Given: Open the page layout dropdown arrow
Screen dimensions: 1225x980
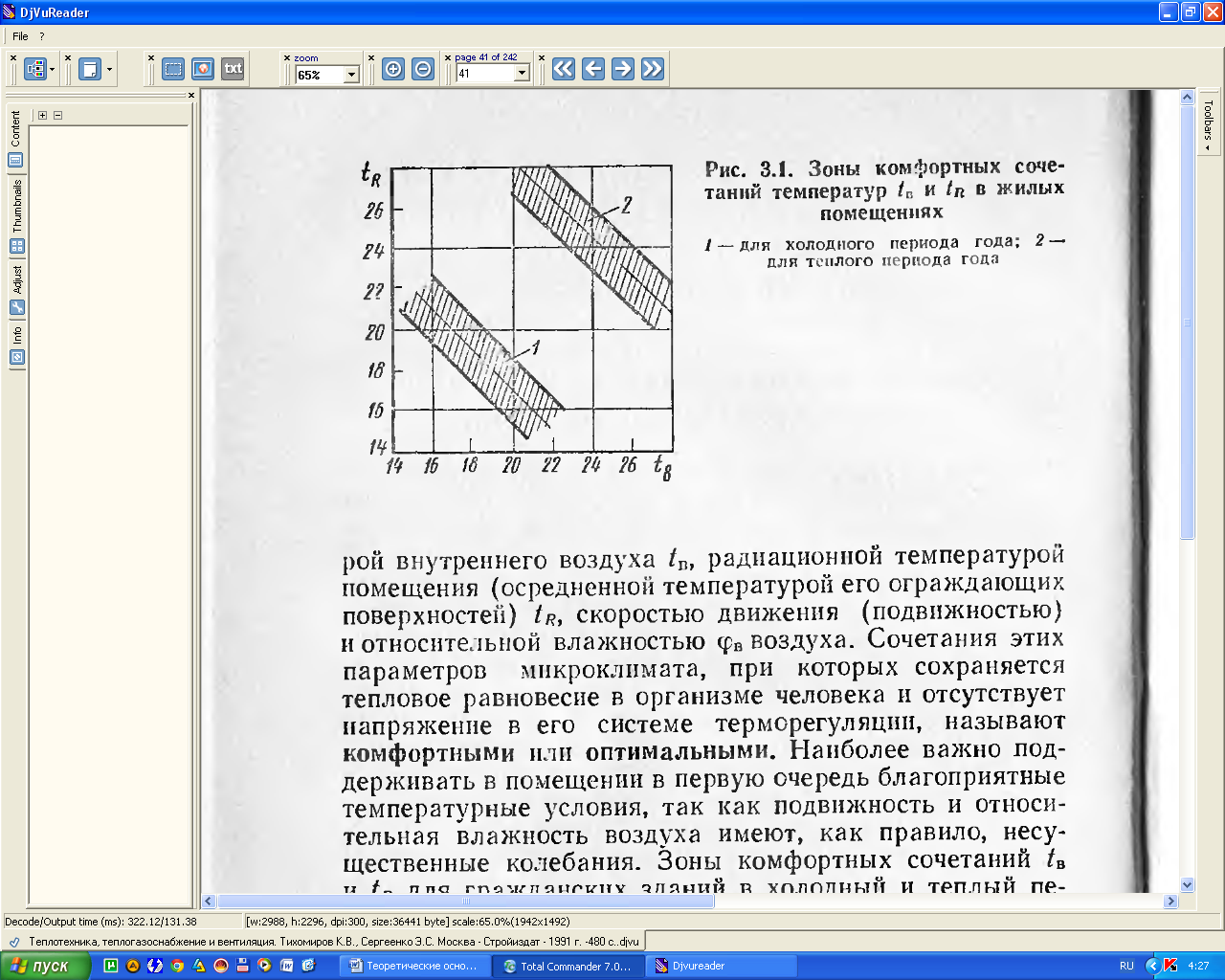Looking at the screenshot, I should pos(109,69).
